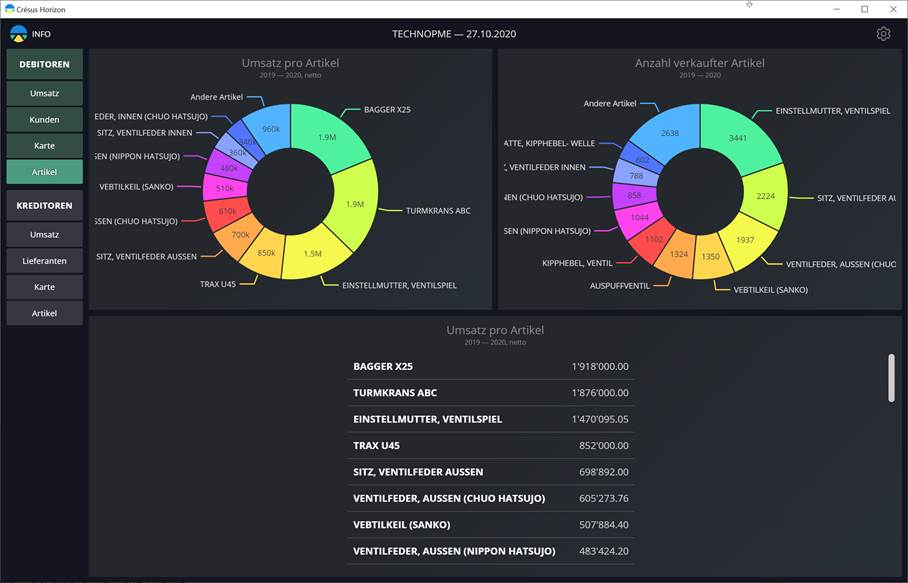This screenshot has height=583, width=908.
Task: Click the red 1102 slice
Action: (x=654, y=239)
